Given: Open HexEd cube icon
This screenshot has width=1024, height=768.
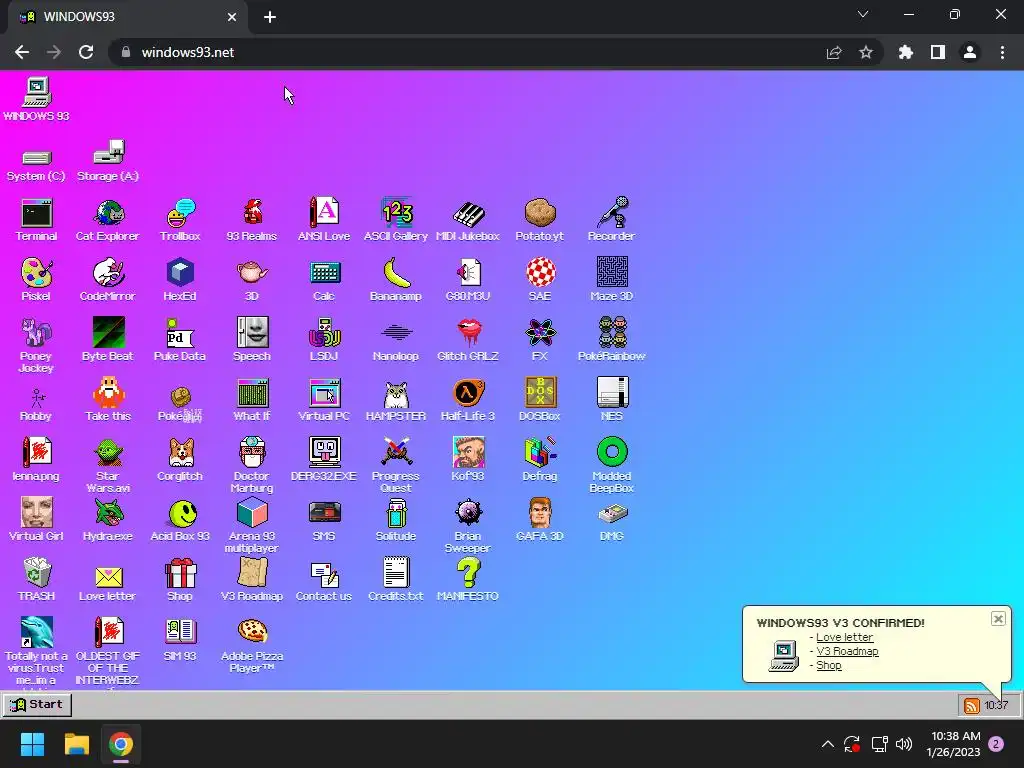Looking at the screenshot, I should point(180,280).
